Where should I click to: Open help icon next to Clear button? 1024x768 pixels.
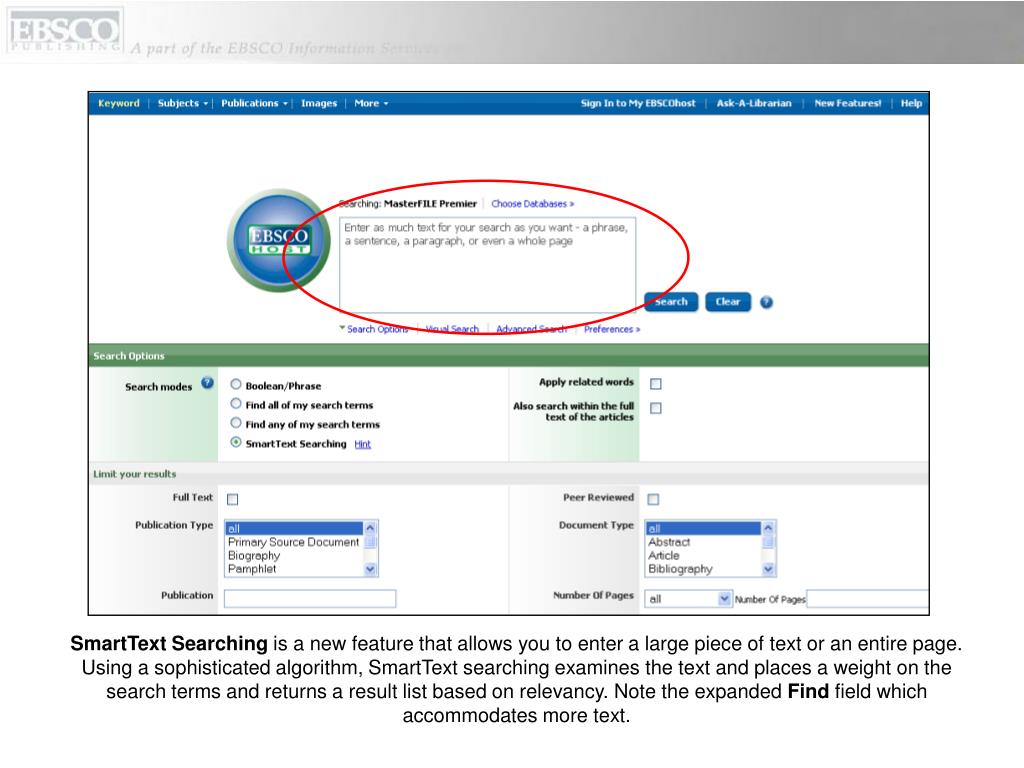(x=766, y=302)
